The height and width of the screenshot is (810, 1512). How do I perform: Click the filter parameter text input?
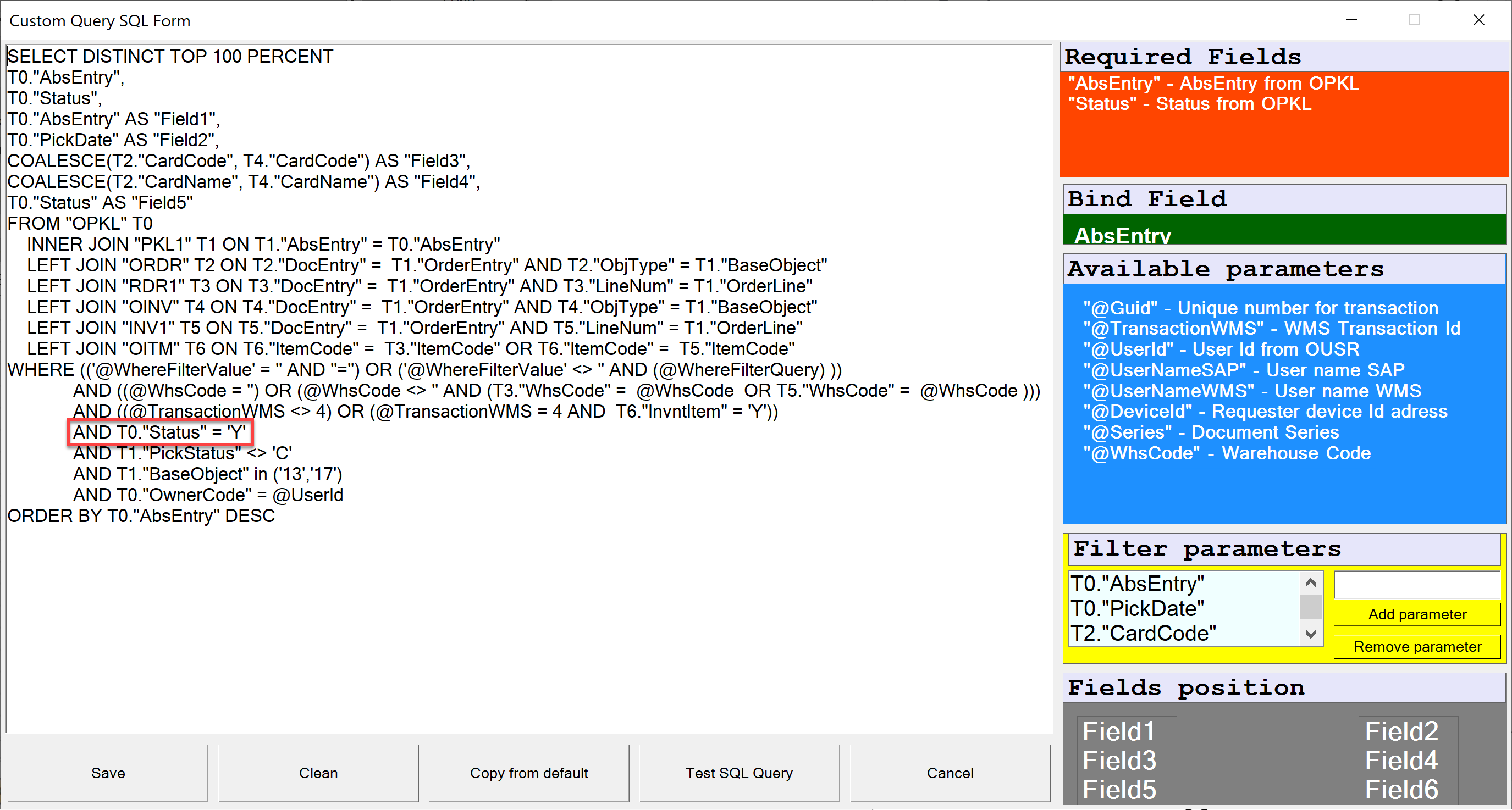click(x=1417, y=585)
